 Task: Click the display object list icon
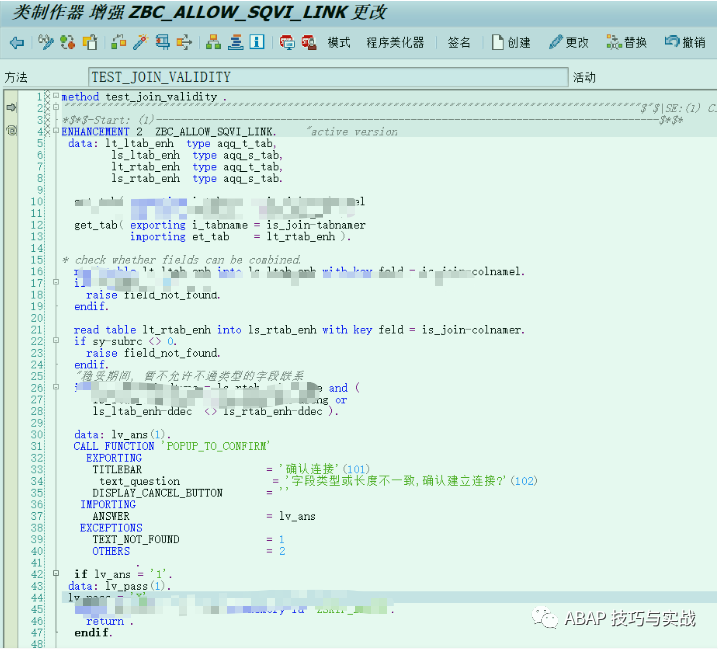pyautogui.click(x=184, y=42)
